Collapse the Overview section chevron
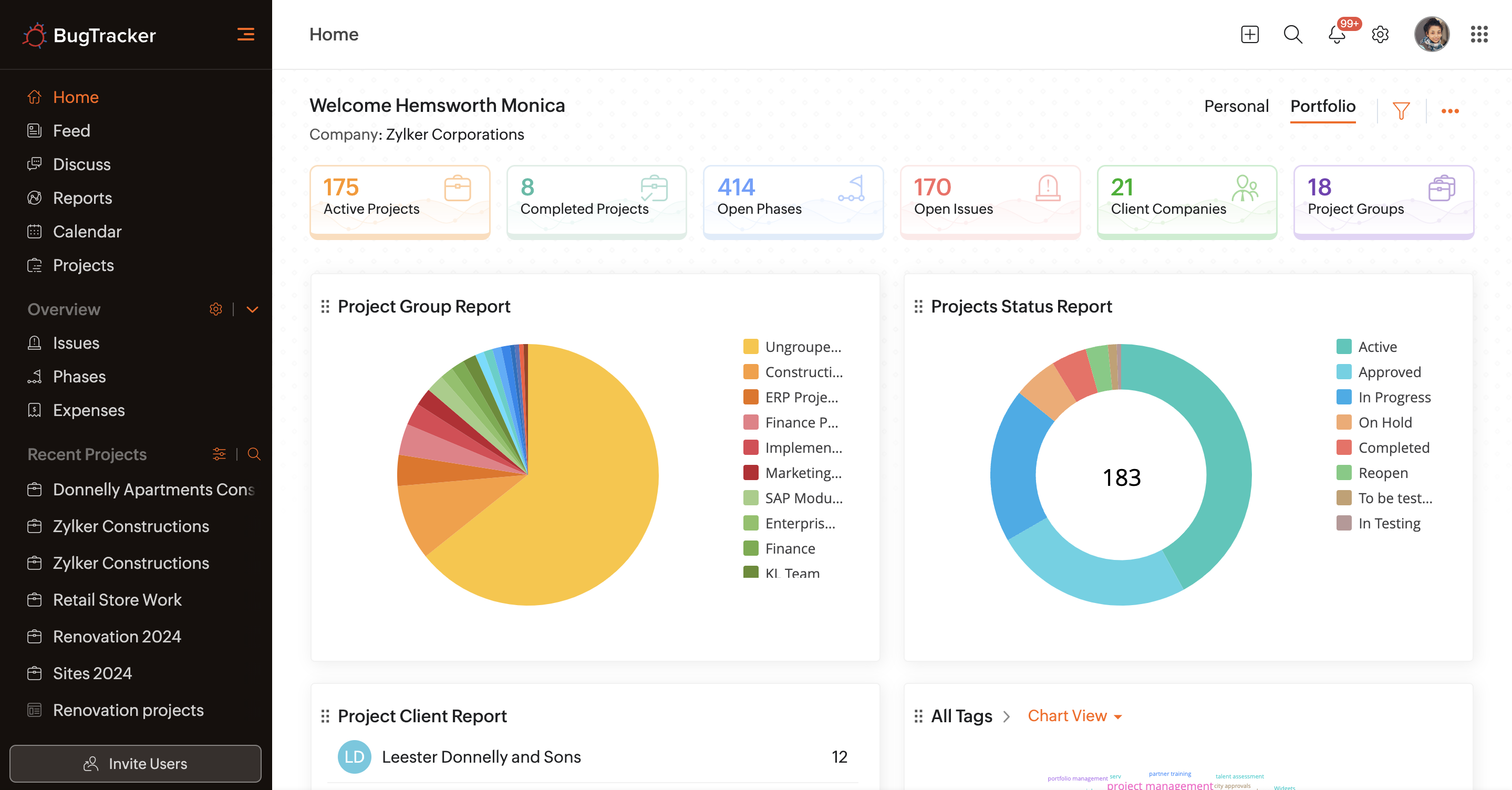The width and height of the screenshot is (1512, 790). tap(252, 309)
